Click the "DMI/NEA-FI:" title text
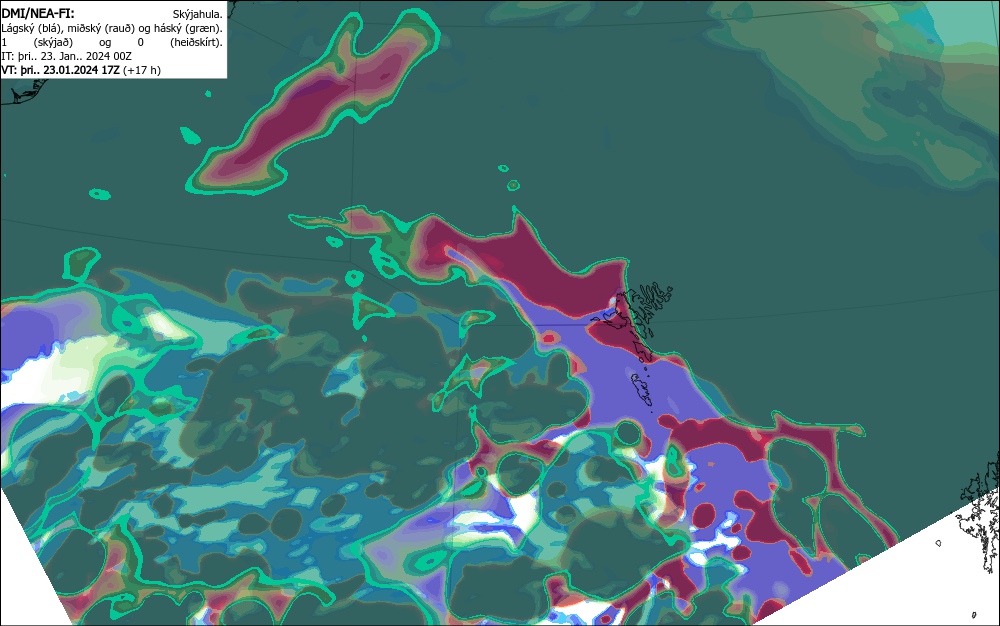 click(x=38, y=13)
